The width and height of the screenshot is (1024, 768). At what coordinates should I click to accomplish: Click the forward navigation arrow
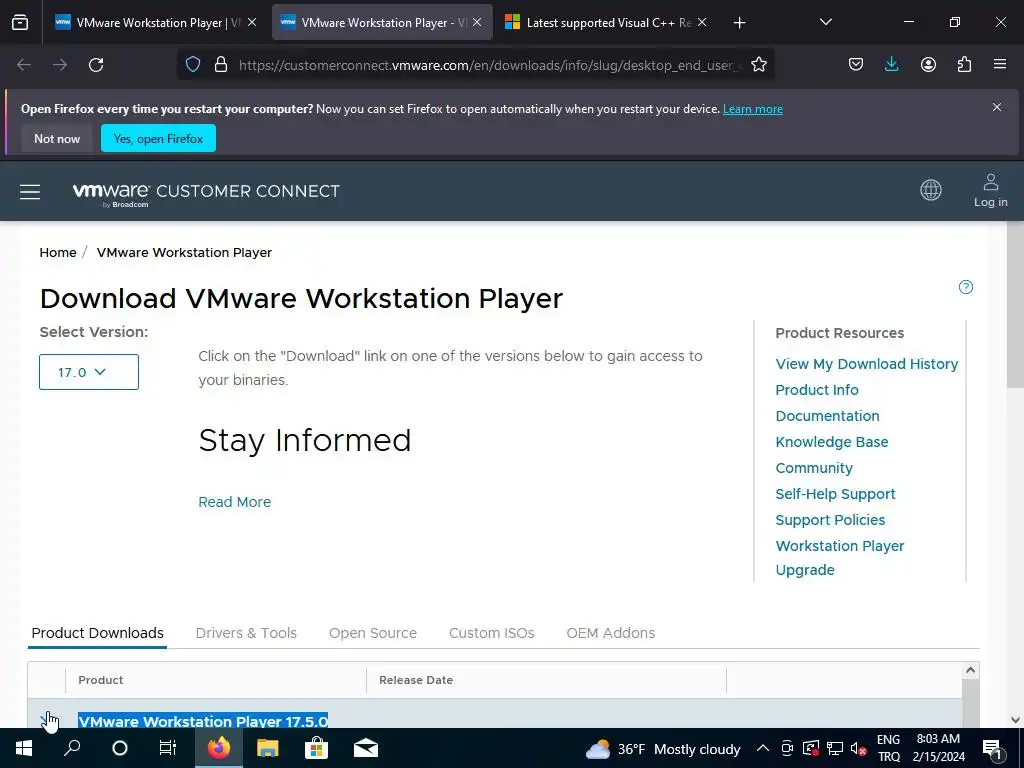click(x=60, y=65)
